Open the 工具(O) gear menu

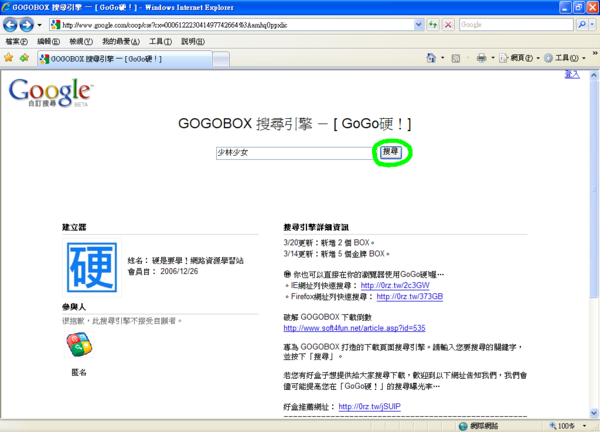click(565, 58)
